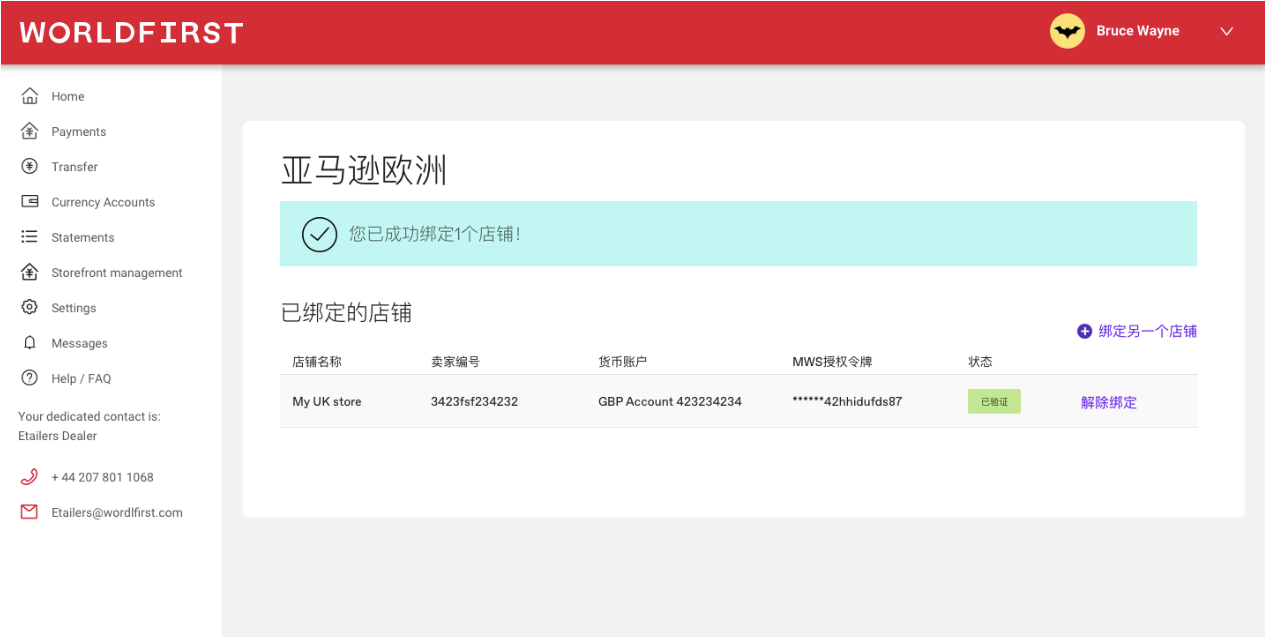Click the success checkmark circle icon

tap(319, 234)
